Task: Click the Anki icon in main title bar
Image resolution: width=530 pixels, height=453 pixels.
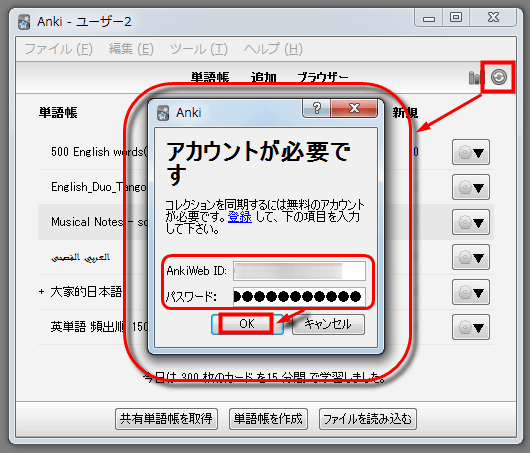Action: coord(24,22)
